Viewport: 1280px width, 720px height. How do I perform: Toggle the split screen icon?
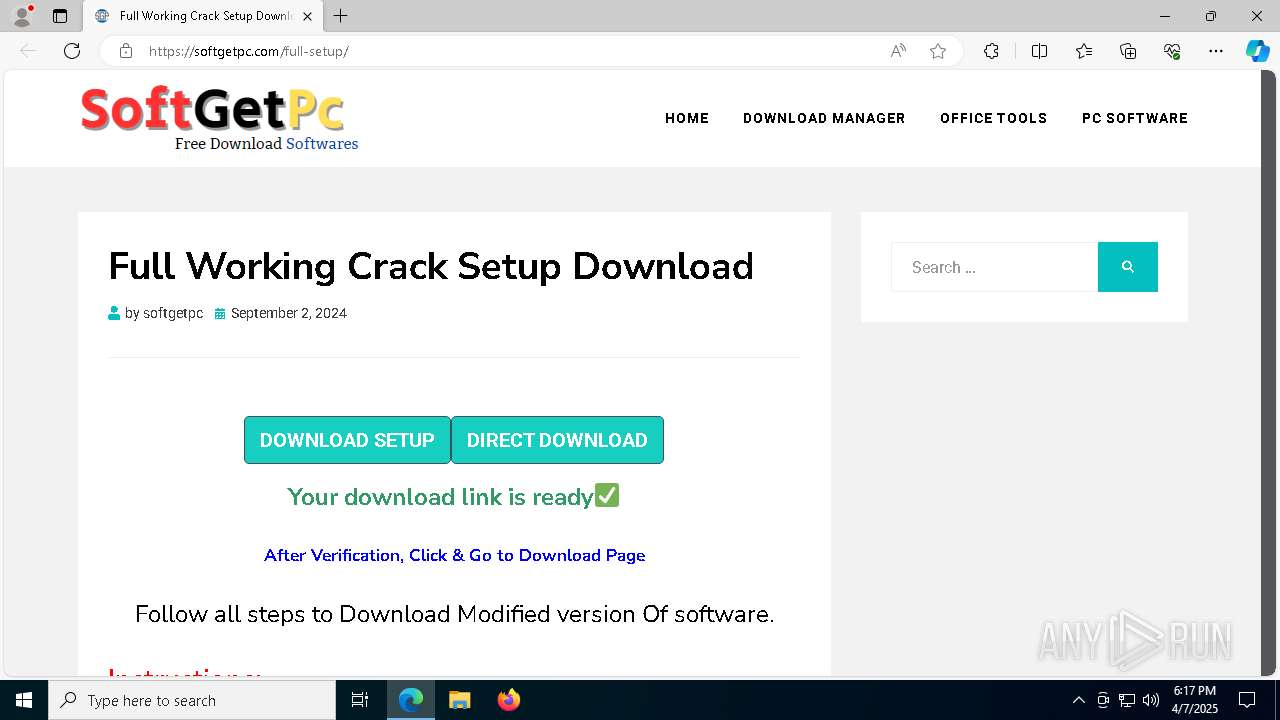click(x=1039, y=51)
